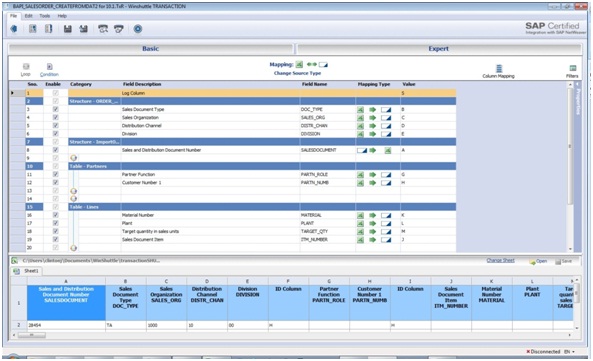Click the loop marker in row 9

pyautogui.click(x=73, y=158)
